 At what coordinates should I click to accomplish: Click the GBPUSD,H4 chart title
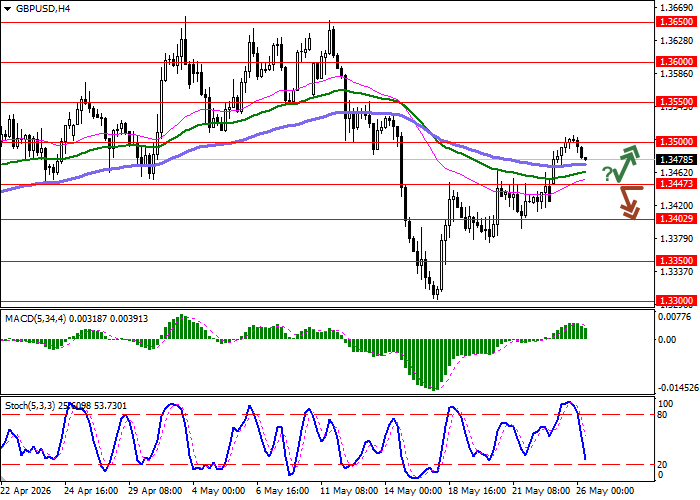(x=43, y=8)
